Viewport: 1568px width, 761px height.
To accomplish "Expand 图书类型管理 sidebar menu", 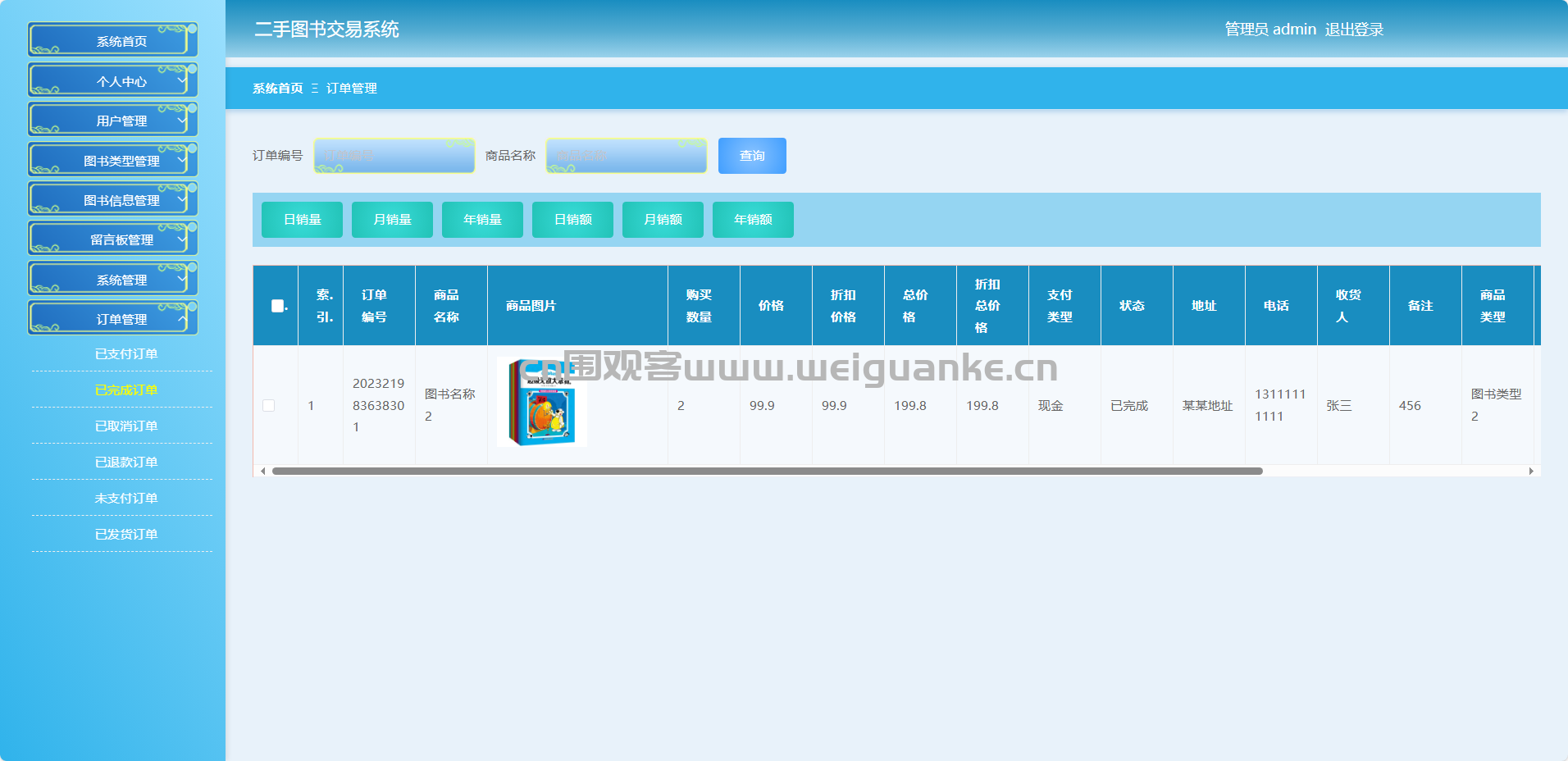I will tap(113, 160).
